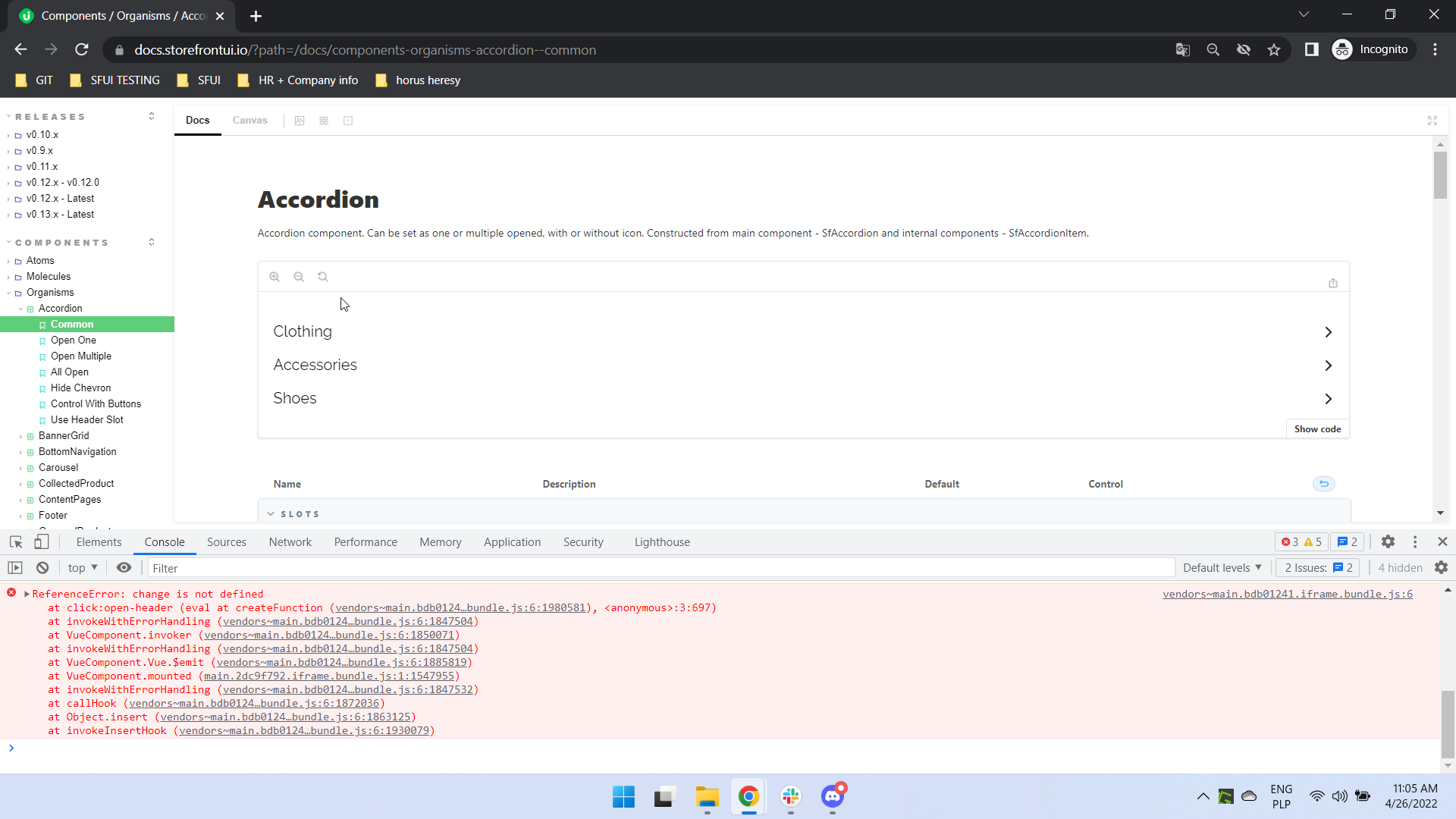
Task: Toggle fullscreen for the Storybook preview
Action: click(1432, 120)
